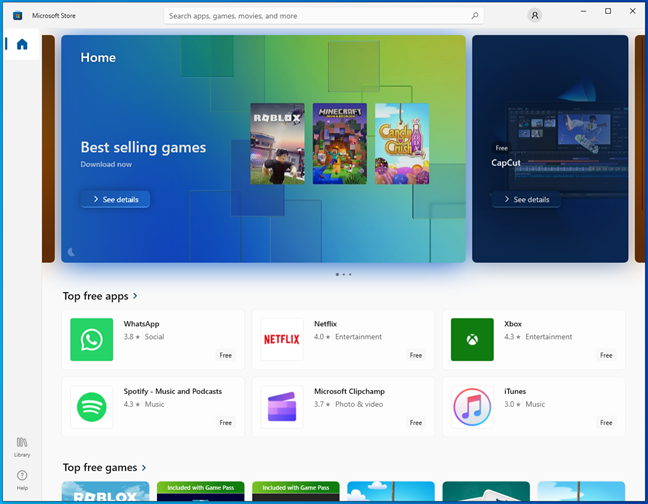Open the Home tab in sidebar
The image size is (648, 504).
22,44
